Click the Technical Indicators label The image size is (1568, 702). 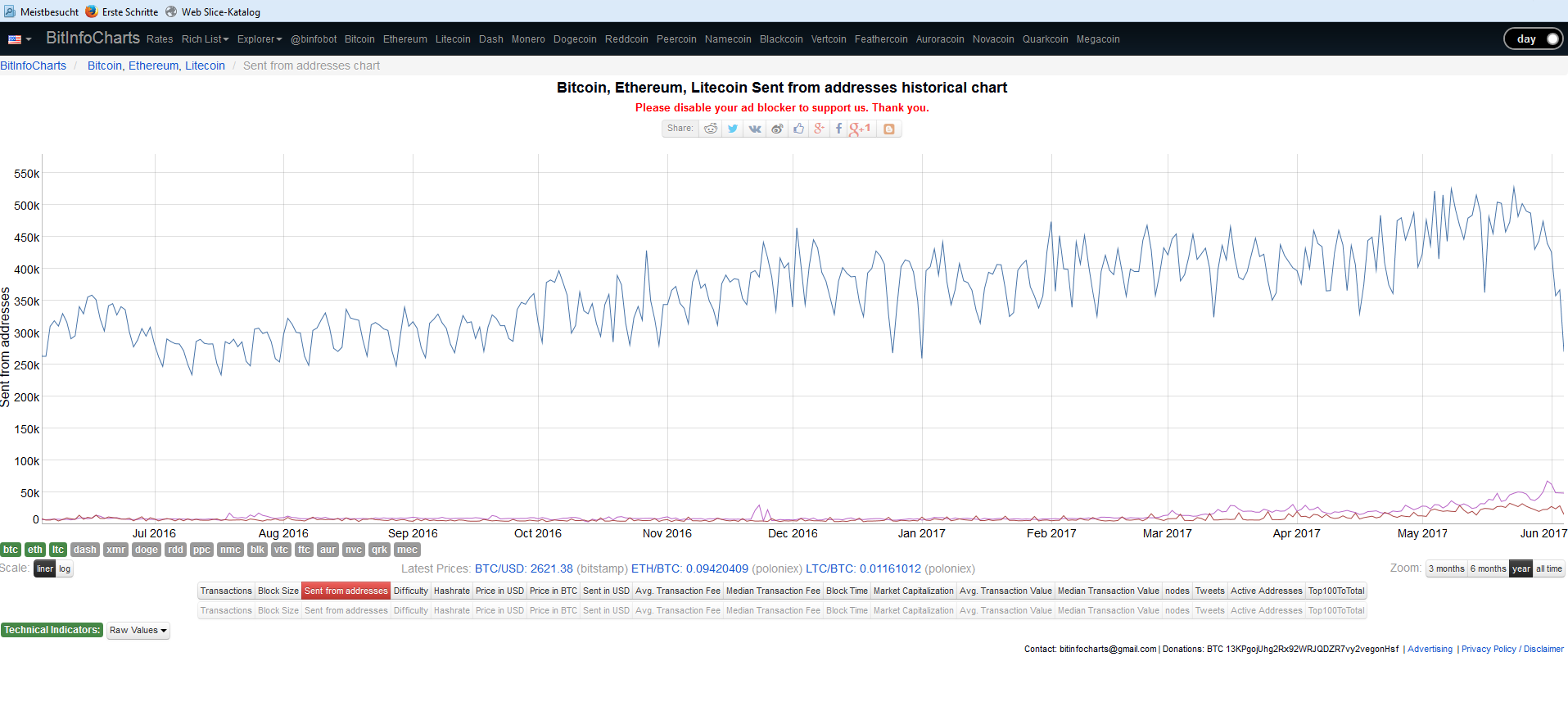click(x=52, y=630)
